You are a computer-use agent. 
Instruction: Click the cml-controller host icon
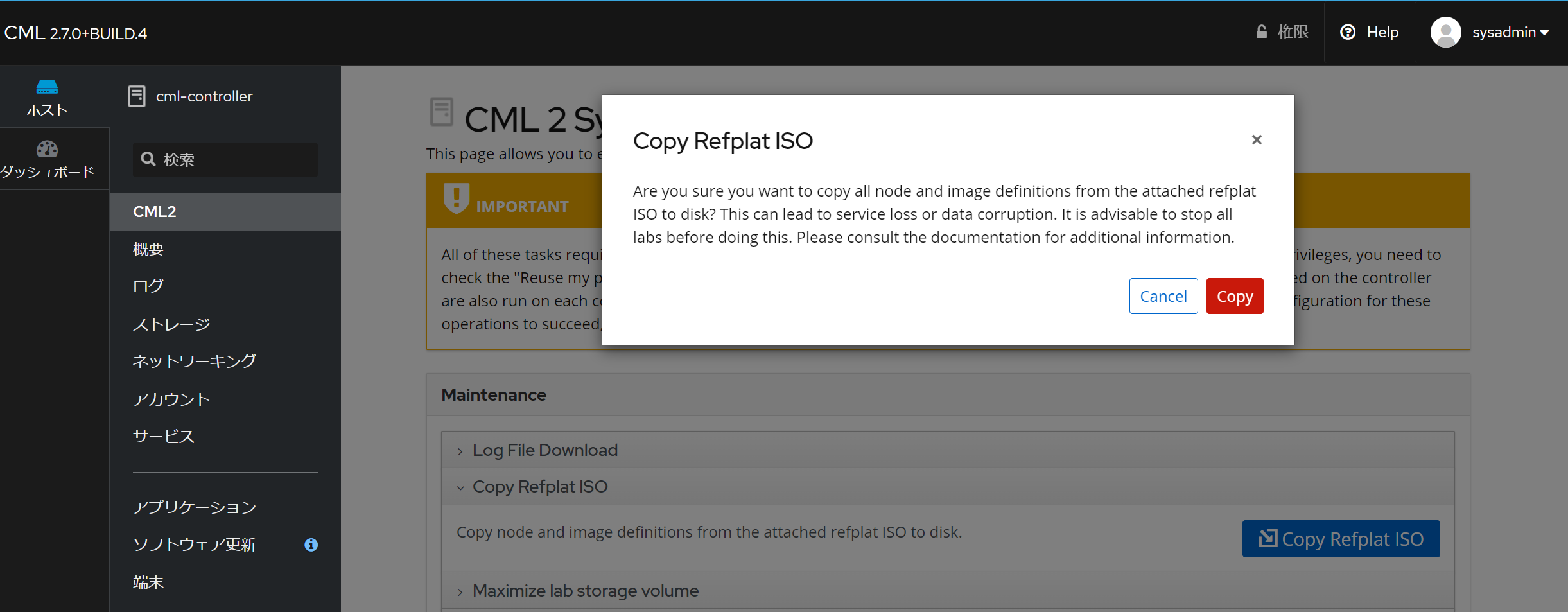(x=137, y=96)
